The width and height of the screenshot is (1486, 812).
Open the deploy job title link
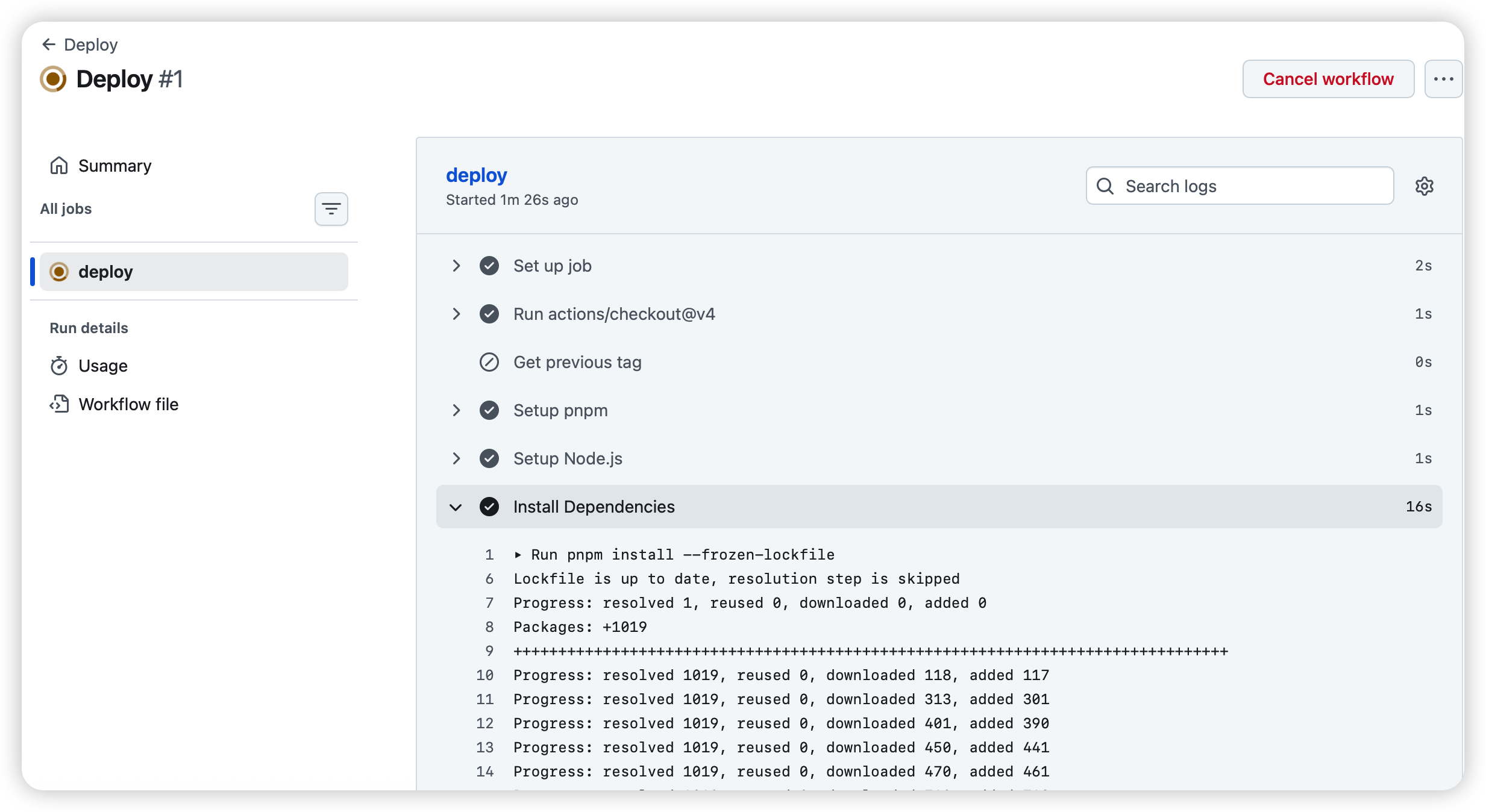476,175
